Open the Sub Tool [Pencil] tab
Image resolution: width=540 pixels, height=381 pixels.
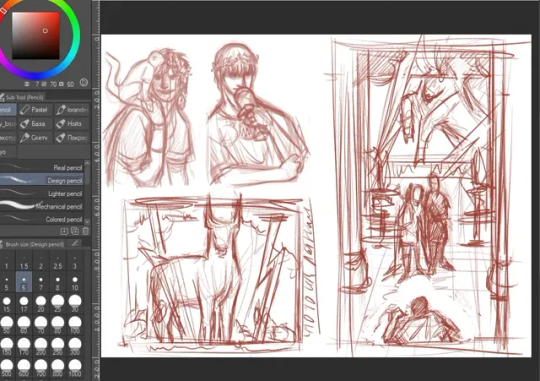point(23,97)
